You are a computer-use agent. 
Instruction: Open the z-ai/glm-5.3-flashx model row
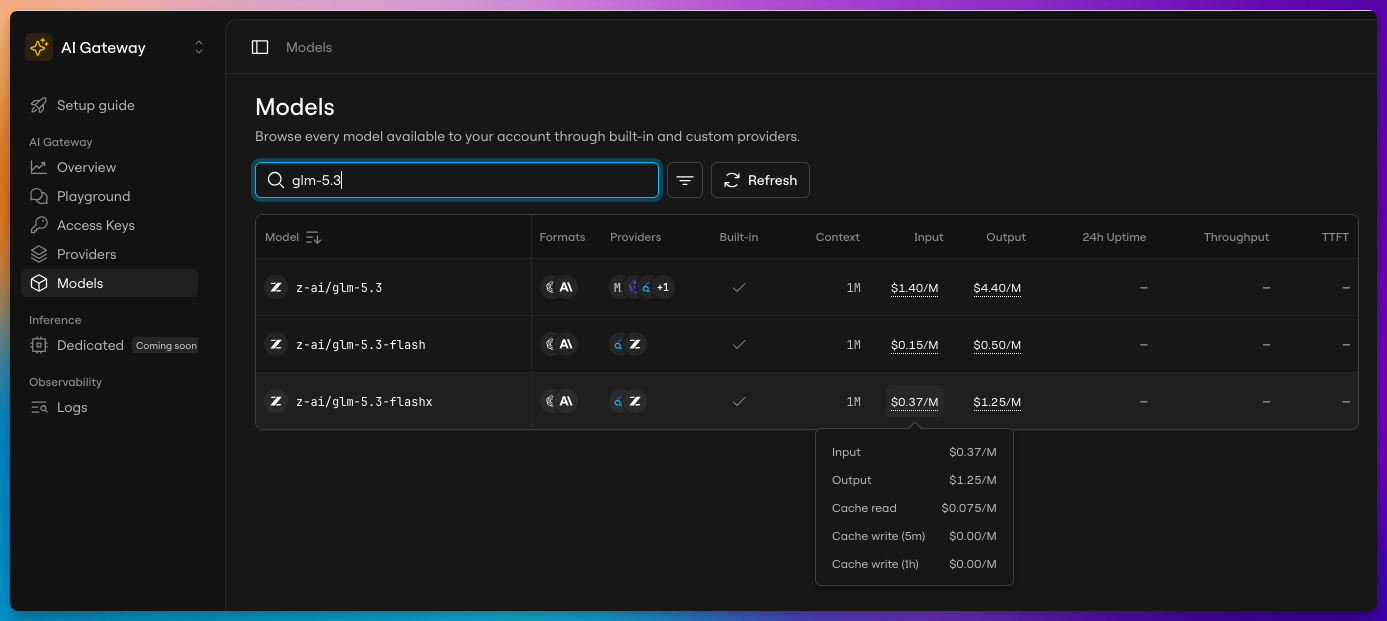point(807,401)
